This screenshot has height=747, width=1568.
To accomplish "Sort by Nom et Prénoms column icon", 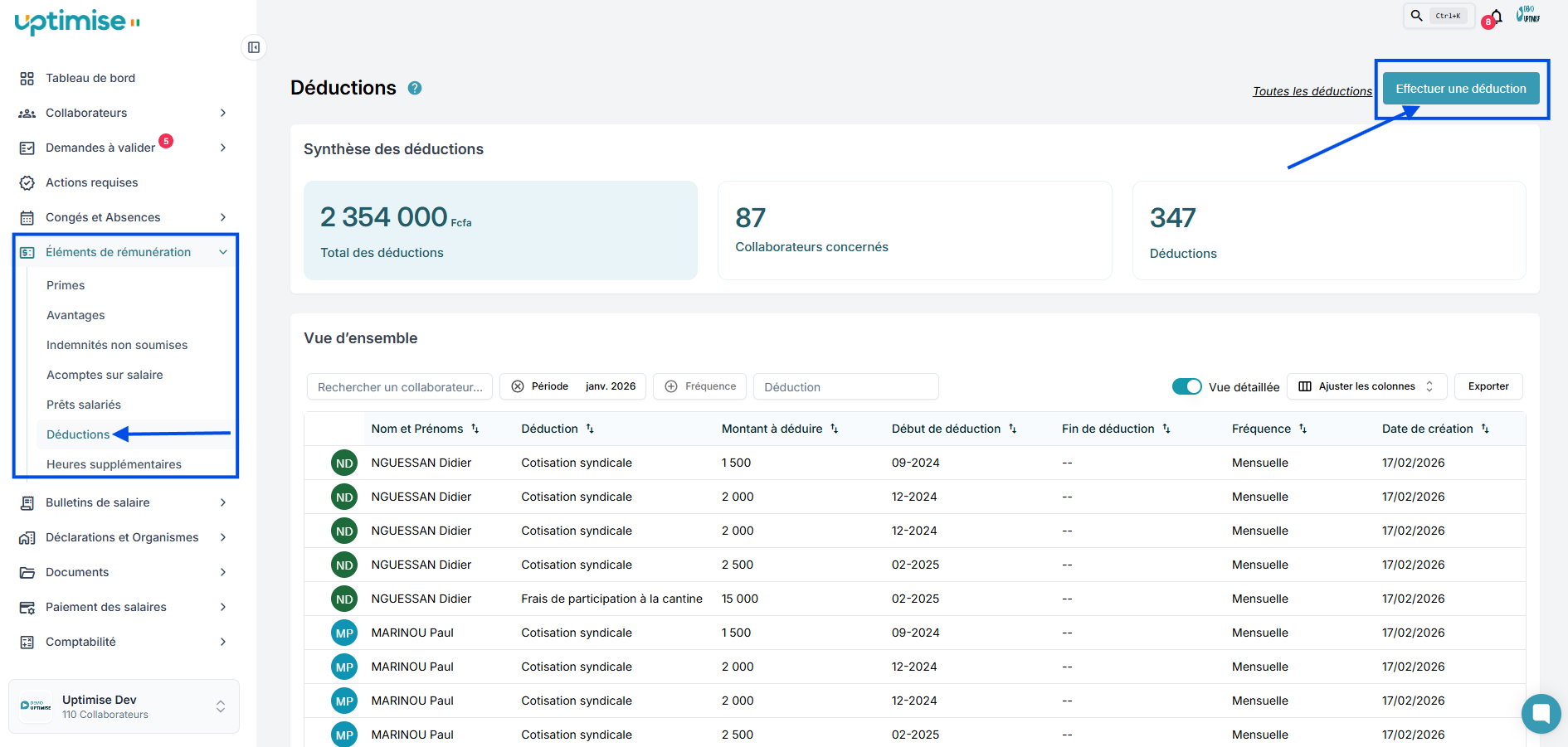I will [475, 429].
